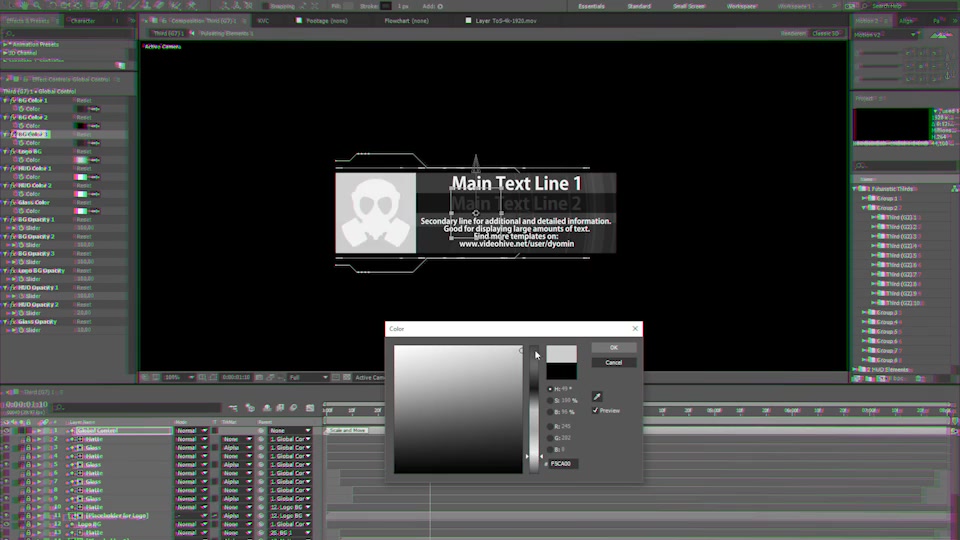Click OK in the Color dialog
Viewport: 960px width, 540px height.
613,348
